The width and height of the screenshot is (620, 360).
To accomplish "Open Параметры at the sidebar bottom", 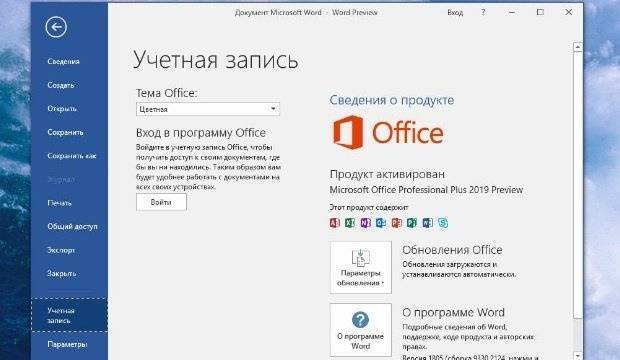I will pos(67,344).
